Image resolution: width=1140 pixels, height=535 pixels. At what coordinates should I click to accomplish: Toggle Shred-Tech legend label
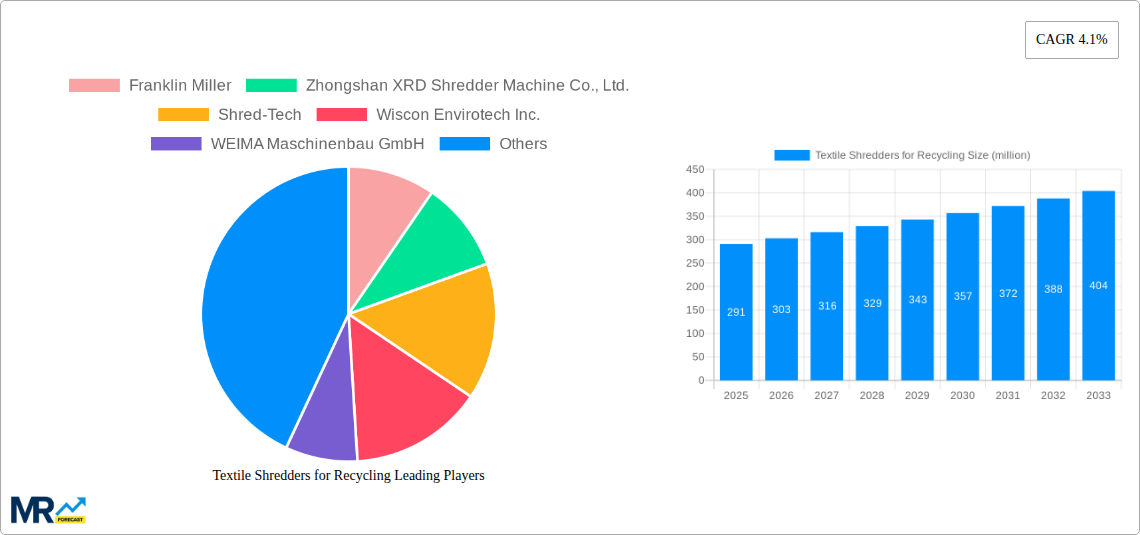pos(260,115)
